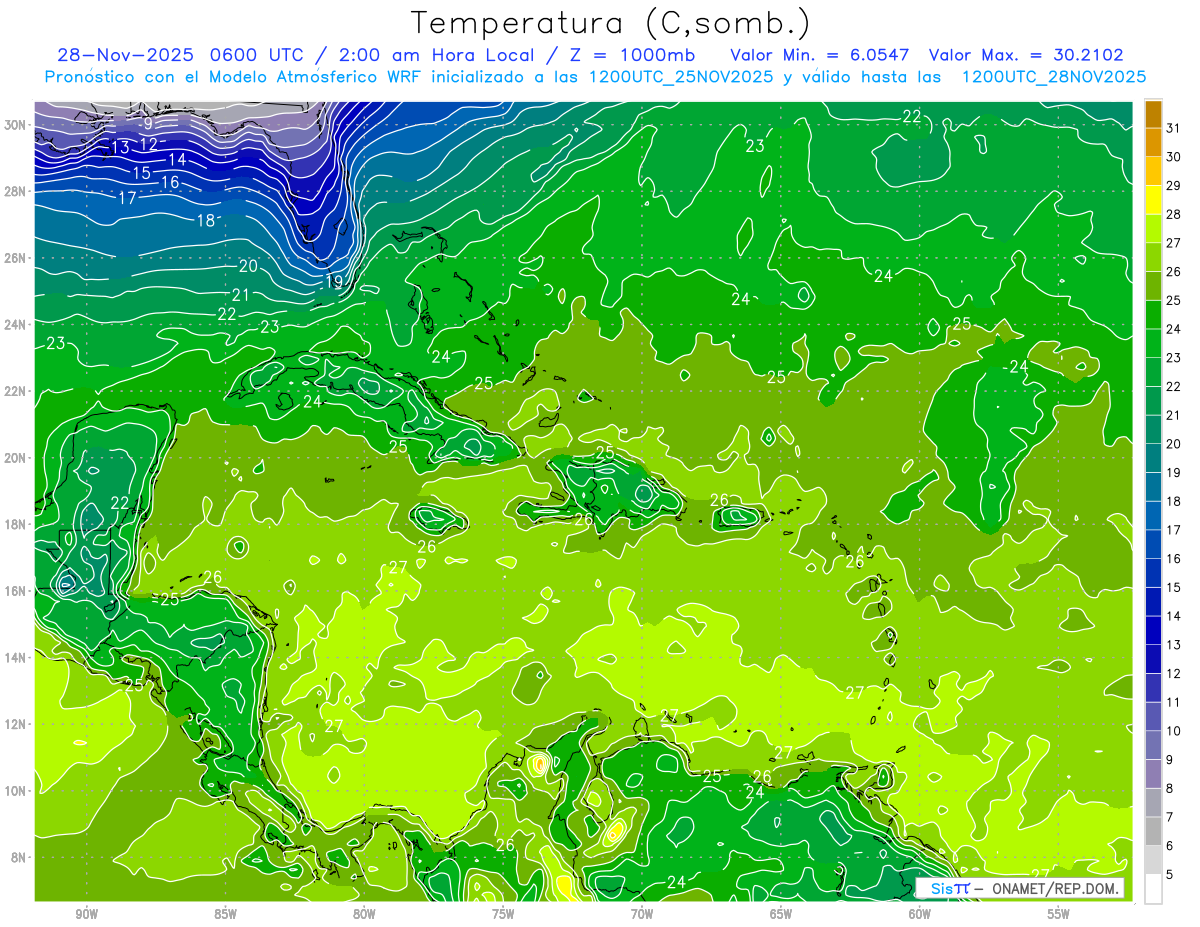
Task: Click the "85W" longitude axis label
Action: pyautogui.click(x=225, y=915)
